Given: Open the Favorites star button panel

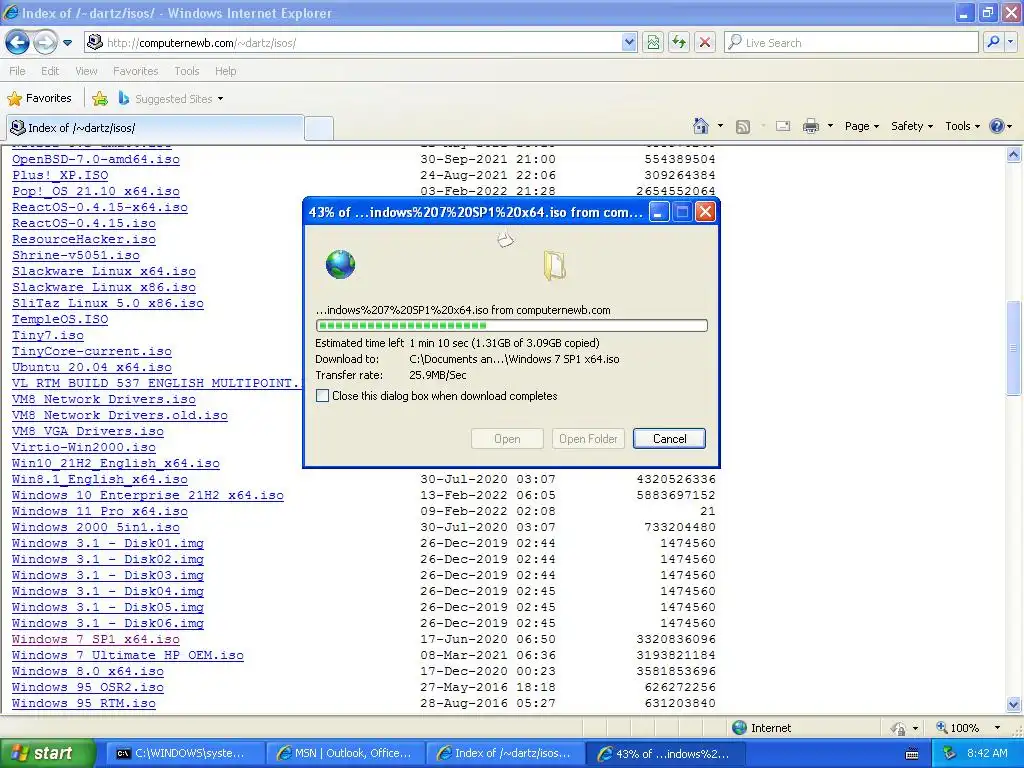Looking at the screenshot, I should (39, 99).
